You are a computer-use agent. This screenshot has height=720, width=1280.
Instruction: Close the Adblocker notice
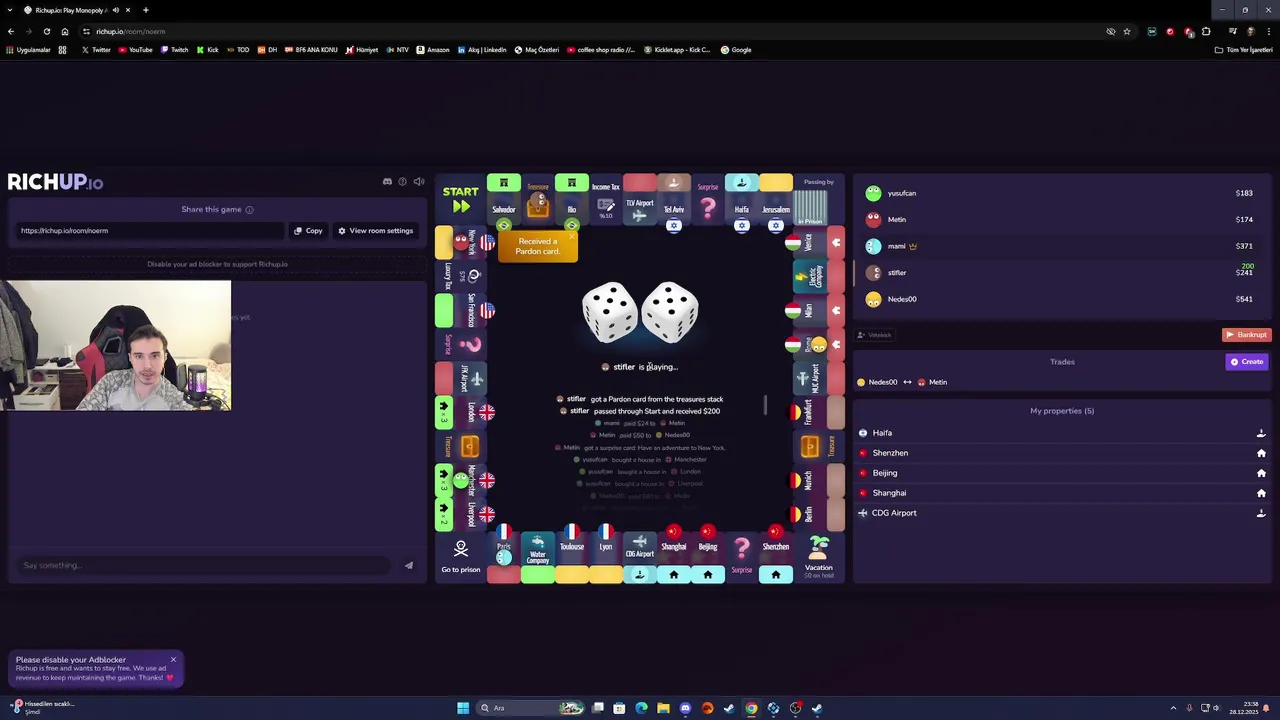click(173, 660)
